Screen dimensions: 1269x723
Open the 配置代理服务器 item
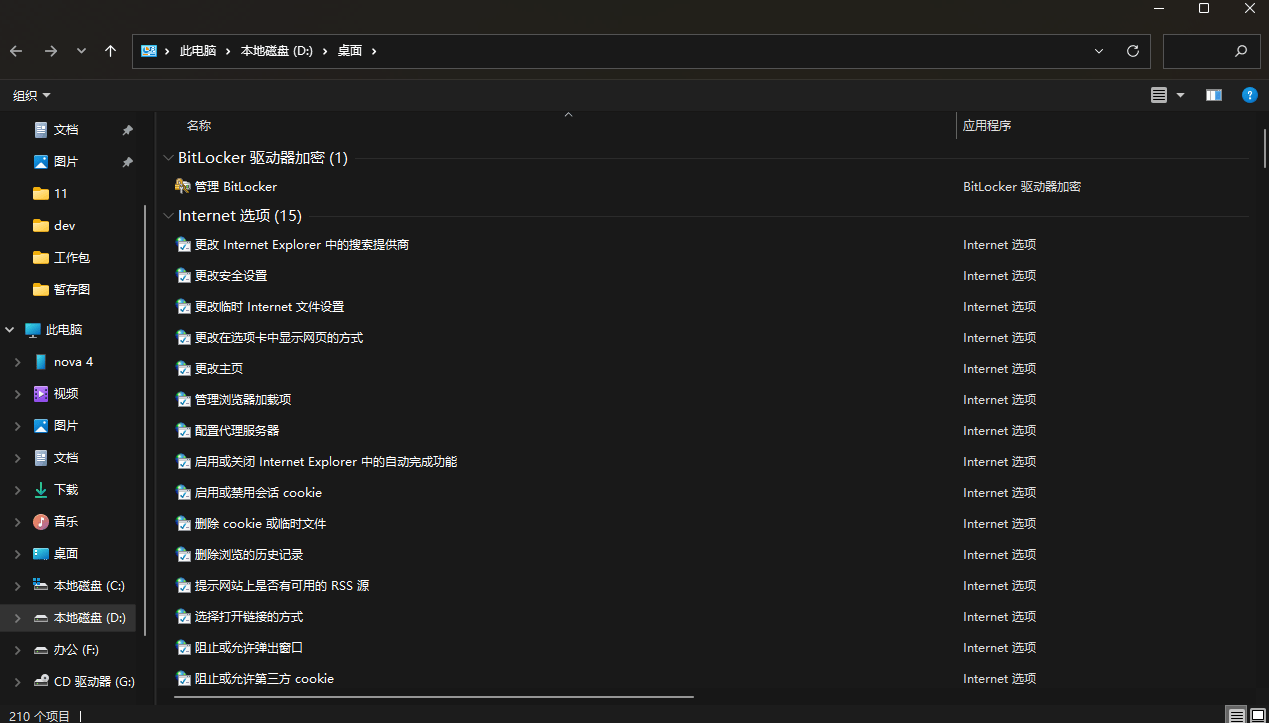(237, 431)
